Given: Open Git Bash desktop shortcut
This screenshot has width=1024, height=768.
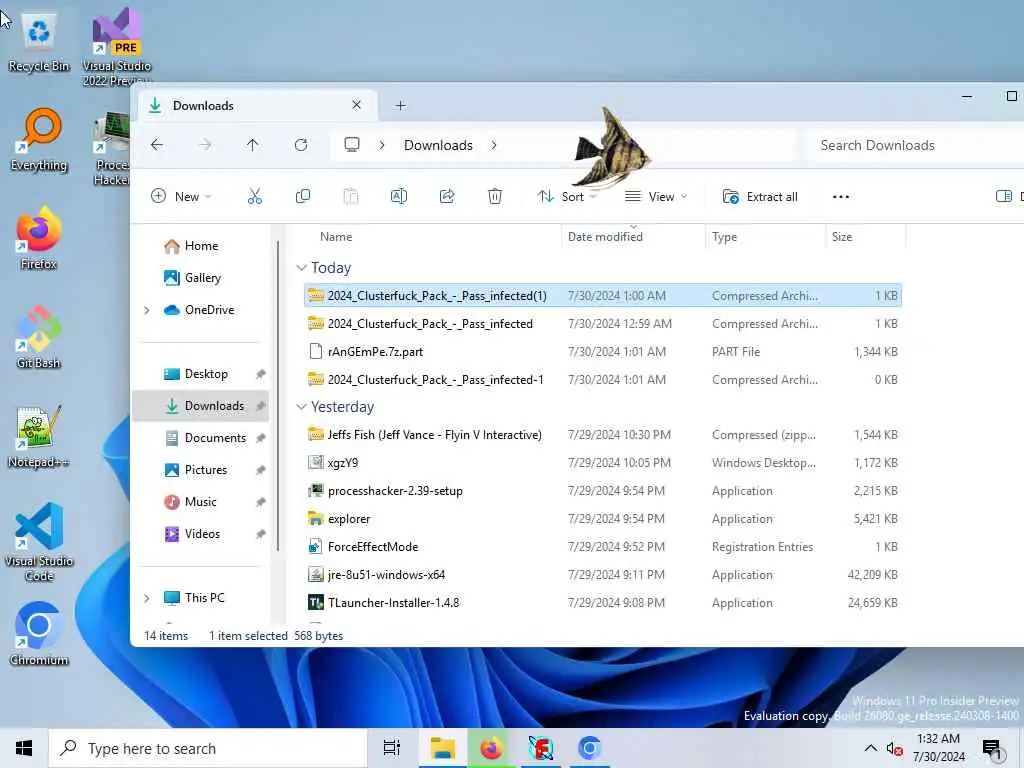Looking at the screenshot, I should tap(39, 338).
